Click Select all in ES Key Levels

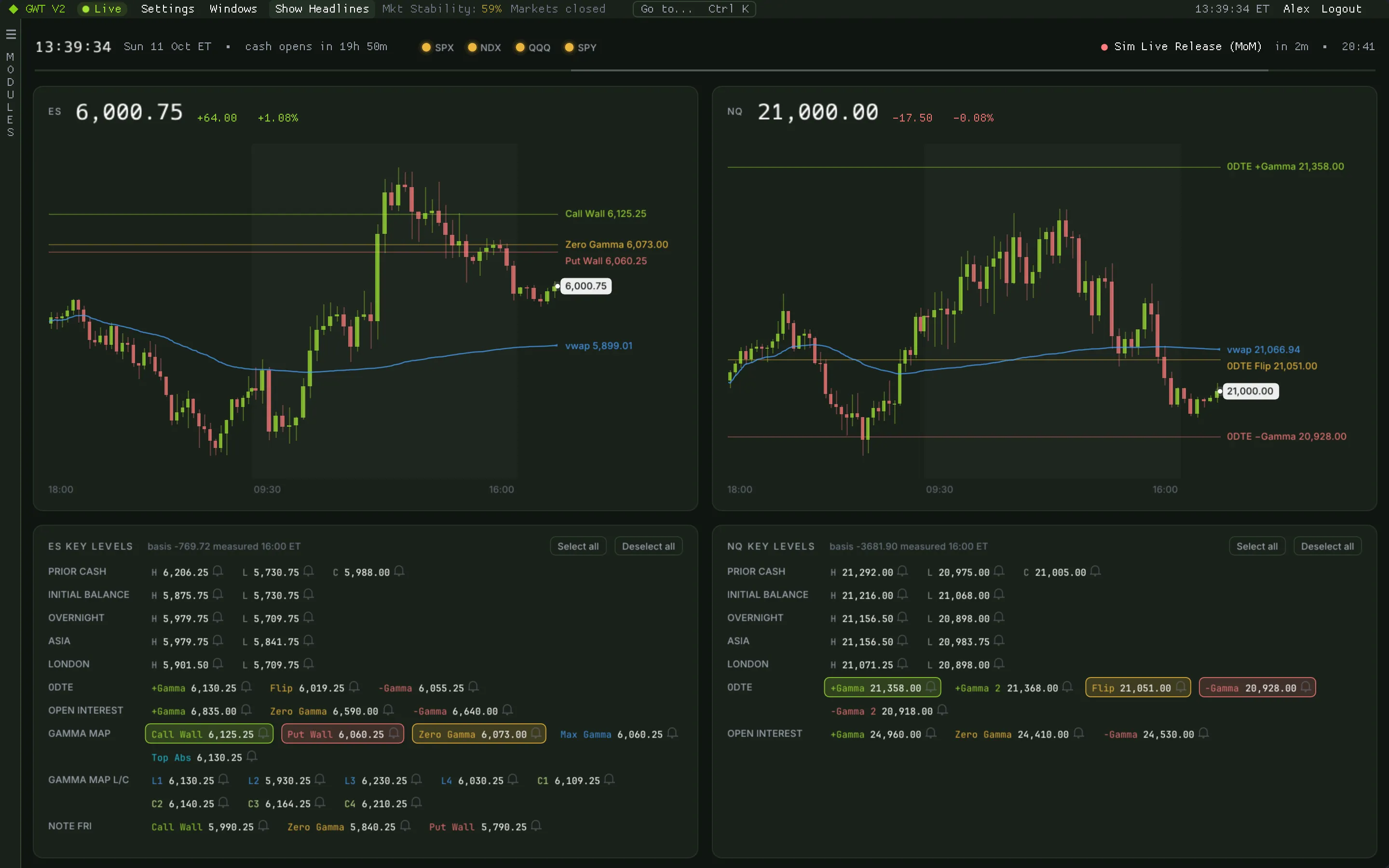point(578,546)
